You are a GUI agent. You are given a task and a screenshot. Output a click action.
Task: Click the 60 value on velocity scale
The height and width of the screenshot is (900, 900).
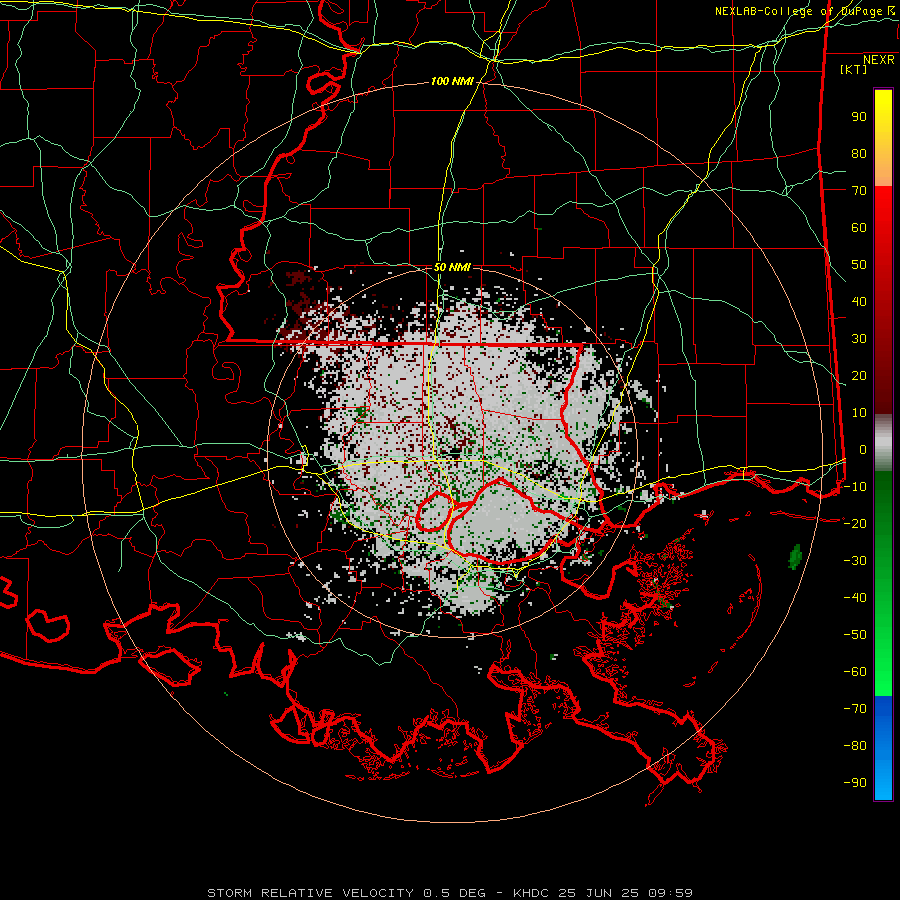coord(859,228)
